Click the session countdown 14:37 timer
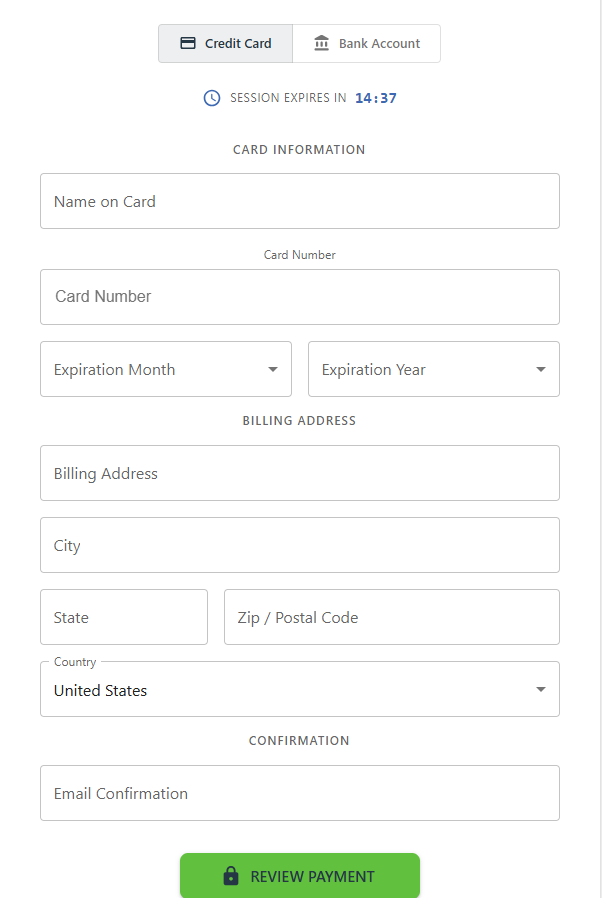 (x=376, y=98)
